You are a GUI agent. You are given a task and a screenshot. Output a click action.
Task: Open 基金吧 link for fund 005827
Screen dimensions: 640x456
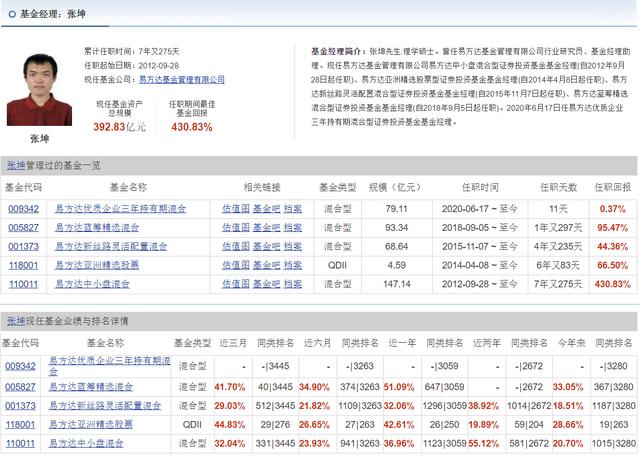click(x=266, y=228)
